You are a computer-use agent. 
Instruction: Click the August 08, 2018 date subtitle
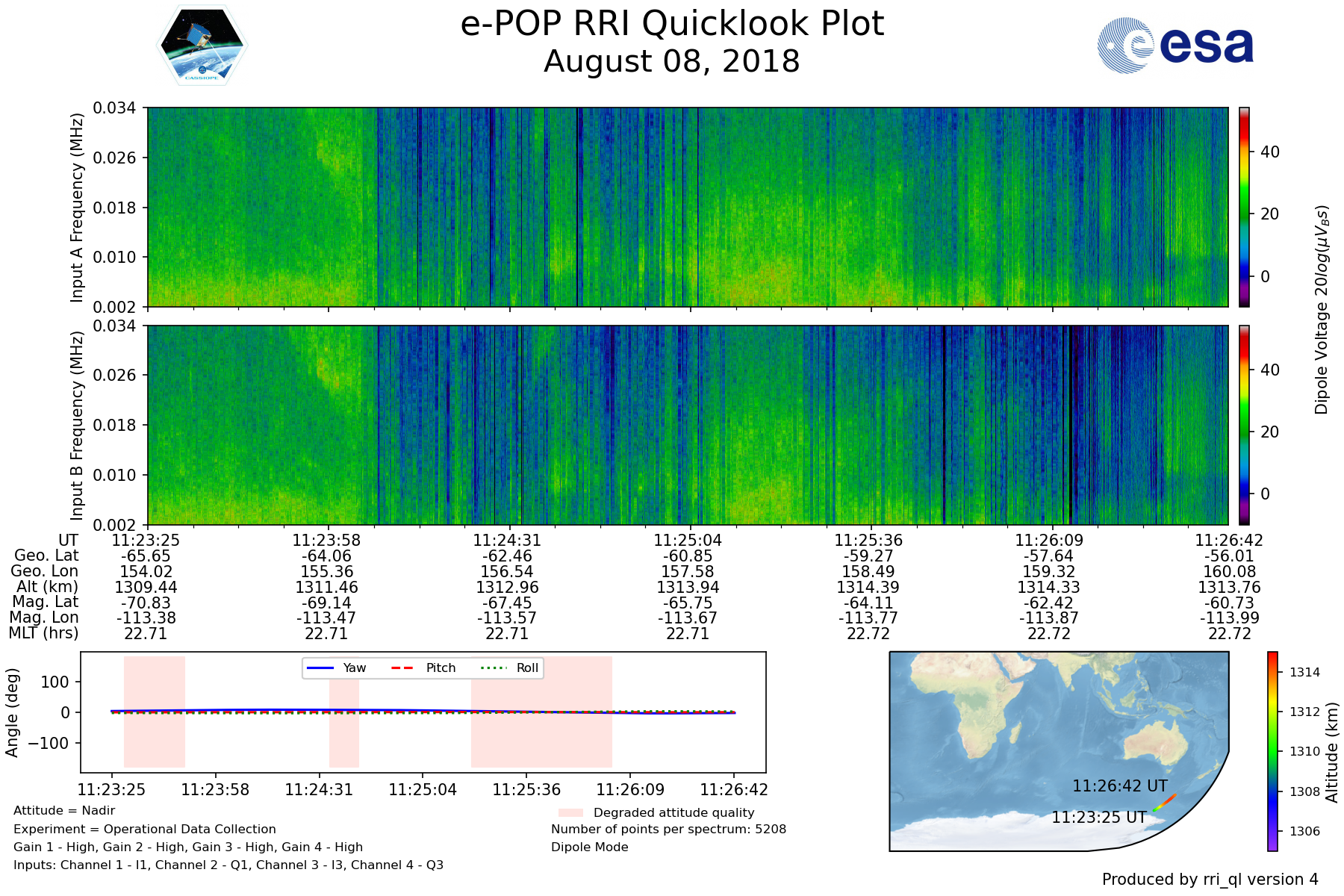point(672,62)
